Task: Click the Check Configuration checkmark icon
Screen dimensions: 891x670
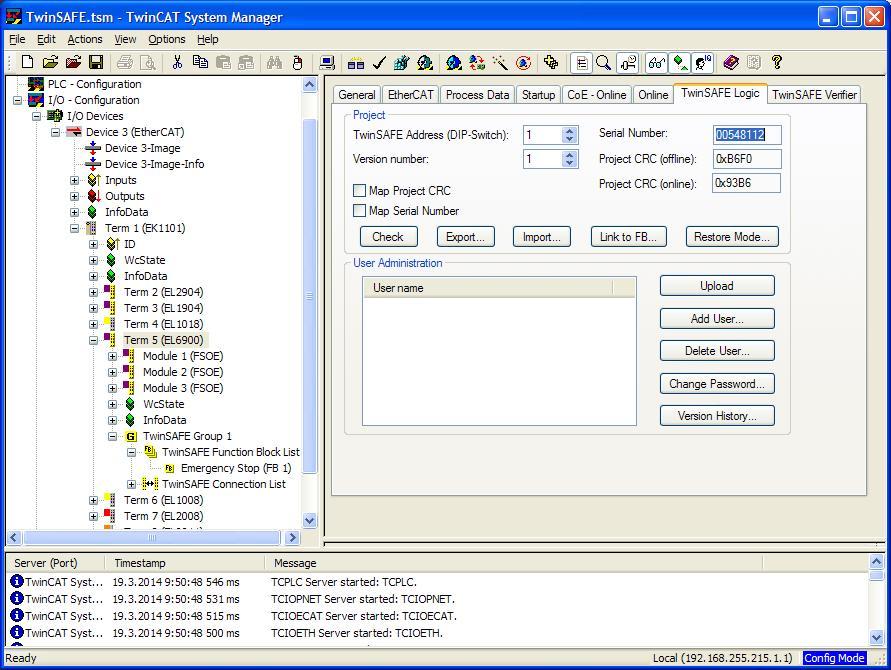Action: (379, 63)
